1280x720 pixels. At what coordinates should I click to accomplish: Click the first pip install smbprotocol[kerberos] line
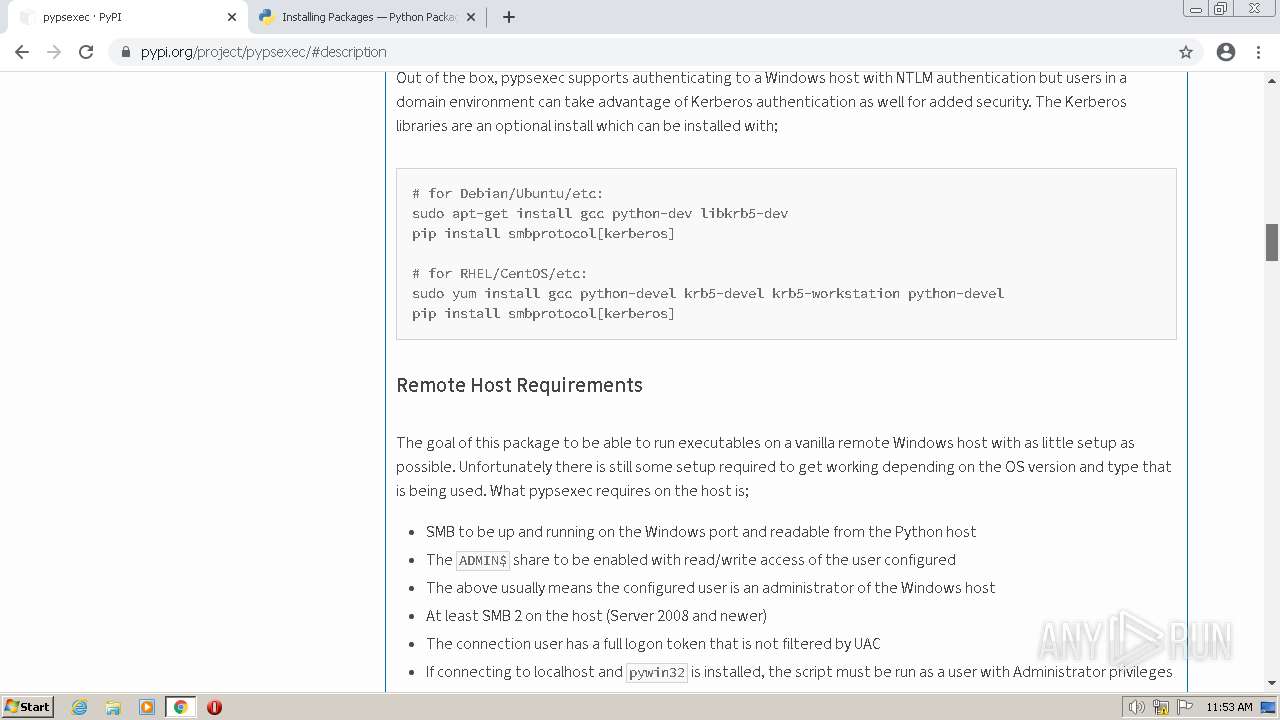(x=543, y=233)
